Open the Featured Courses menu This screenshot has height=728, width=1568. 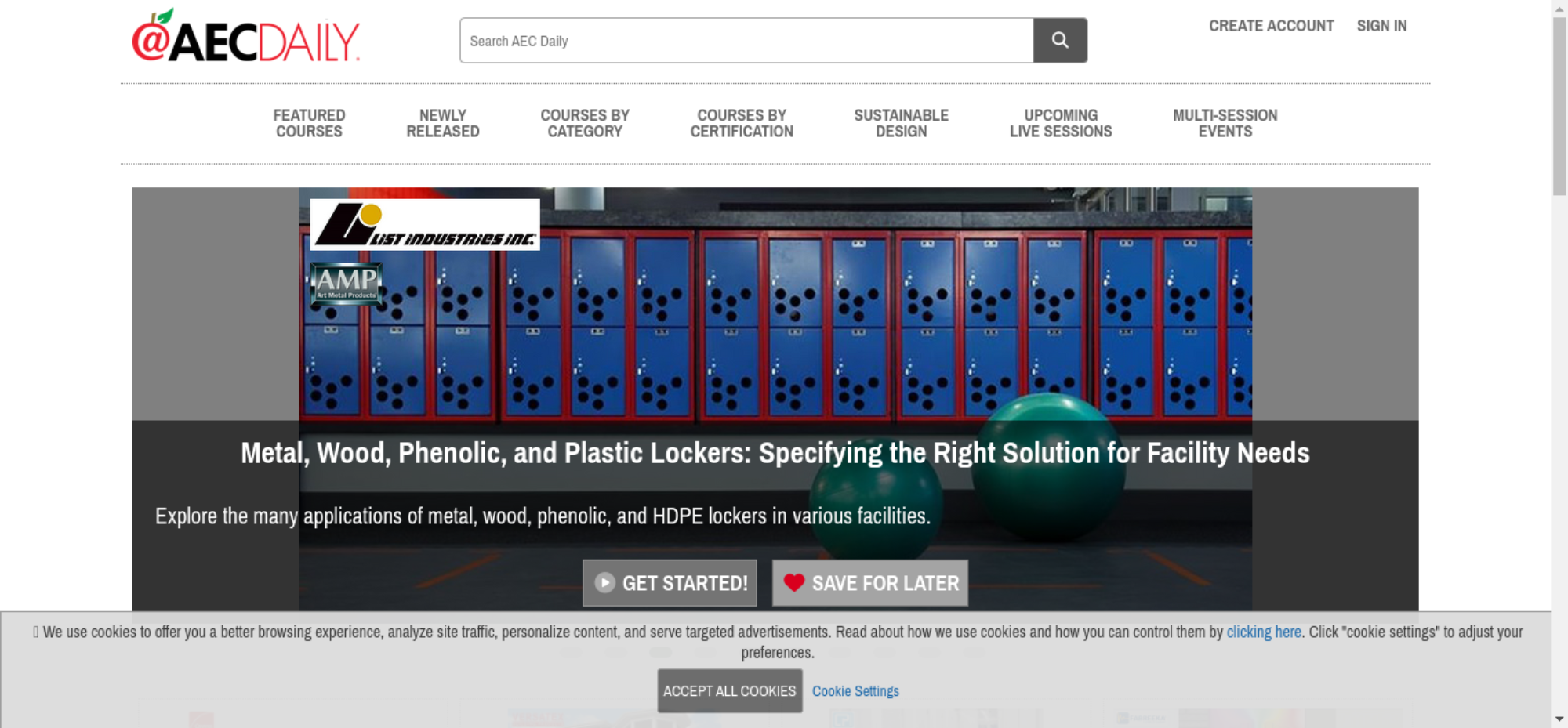click(309, 124)
